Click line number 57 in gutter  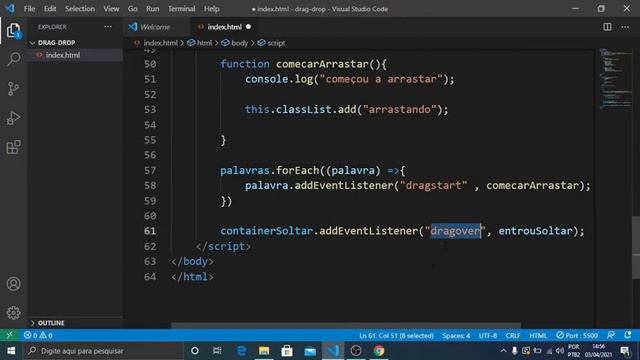point(150,171)
